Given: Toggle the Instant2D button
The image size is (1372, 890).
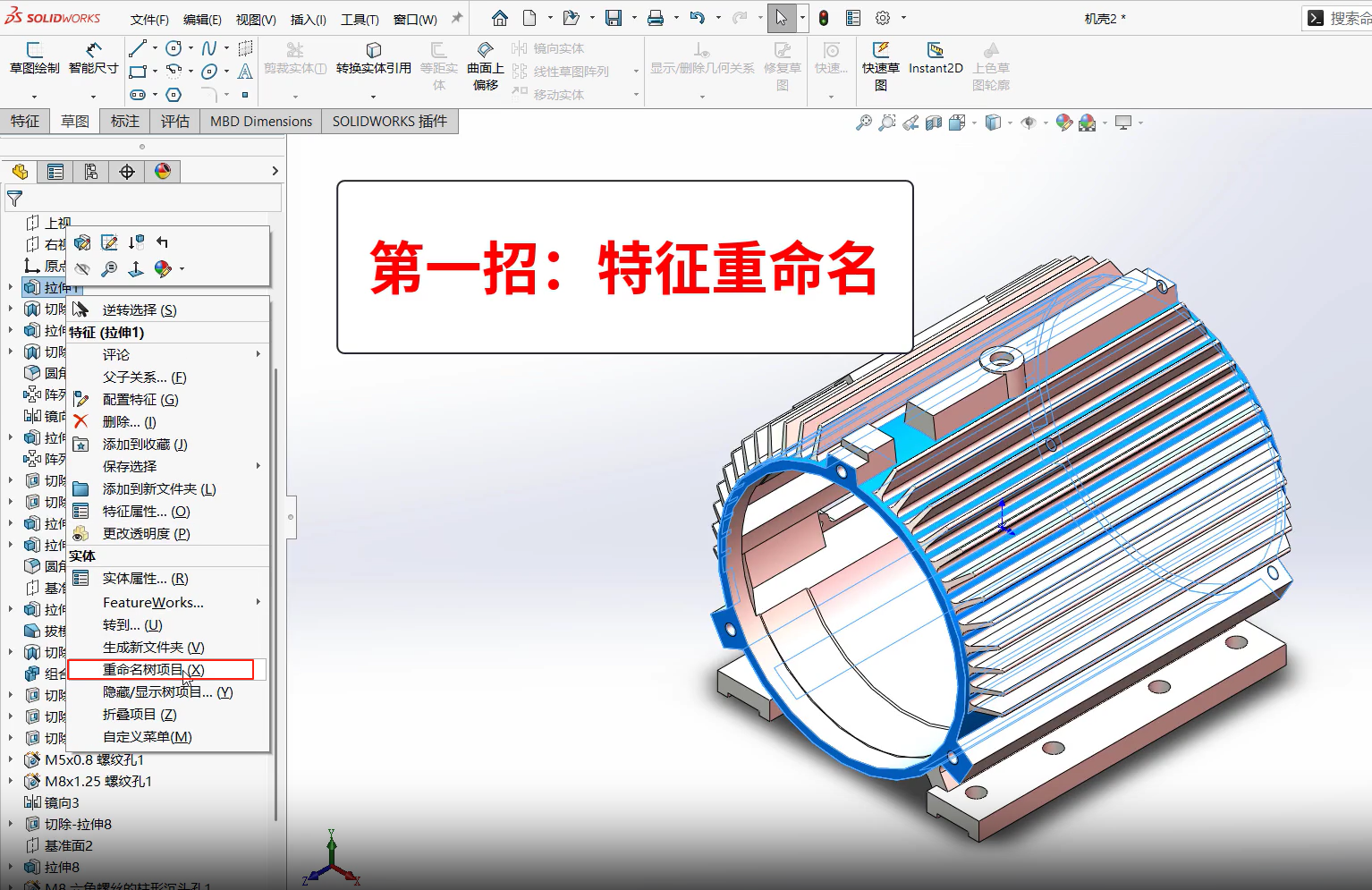Looking at the screenshot, I should [936, 58].
